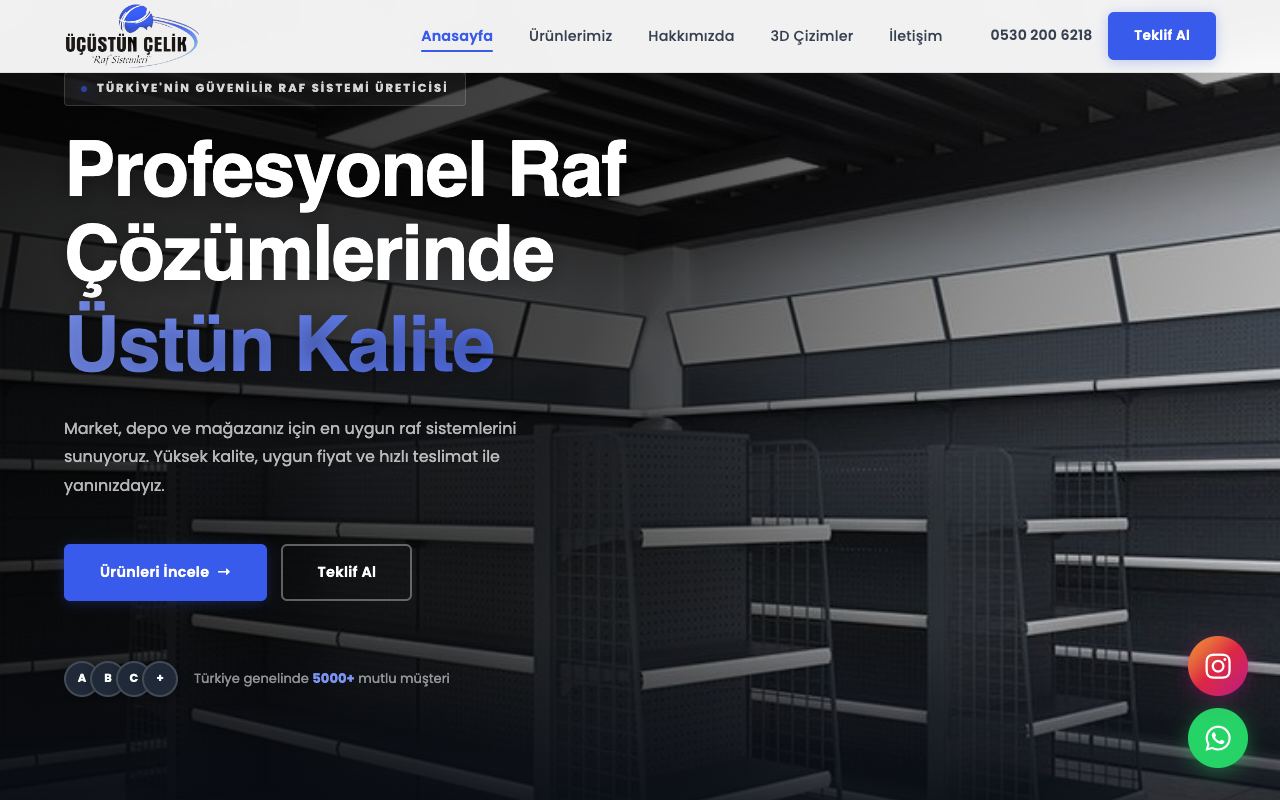Click the Profesyonel Raf Çözümlerinde heading
Image resolution: width=1280 pixels, height=800 pixels.
tap(346, 212)
